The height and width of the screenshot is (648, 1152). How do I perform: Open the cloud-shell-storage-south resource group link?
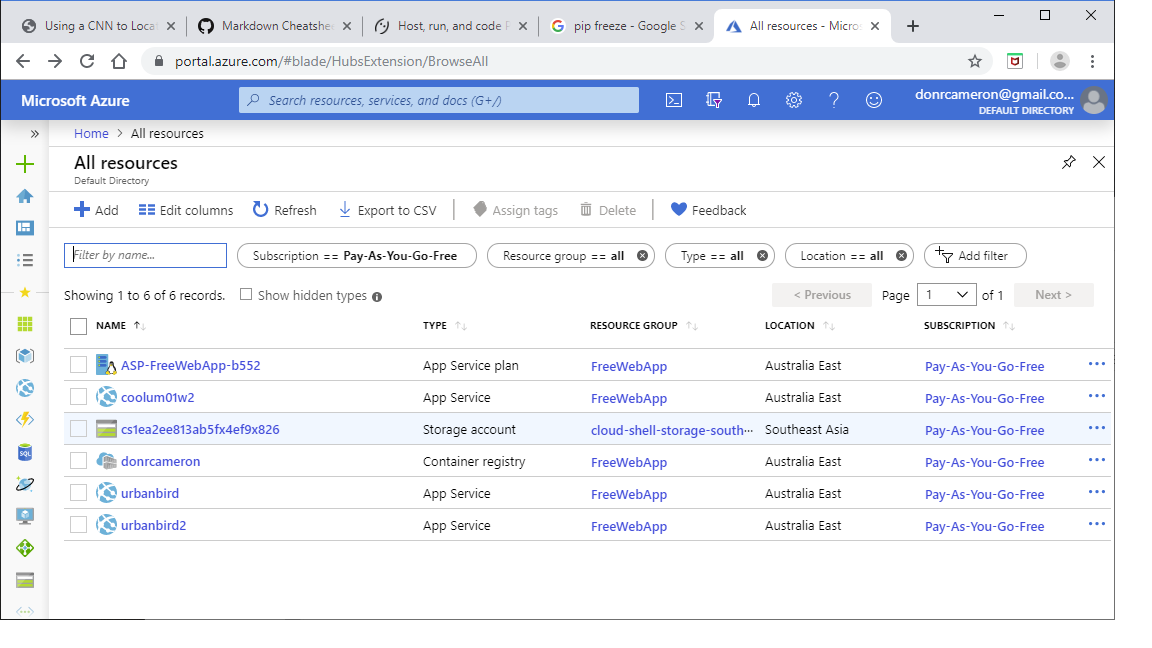click(x=672, y=431)
